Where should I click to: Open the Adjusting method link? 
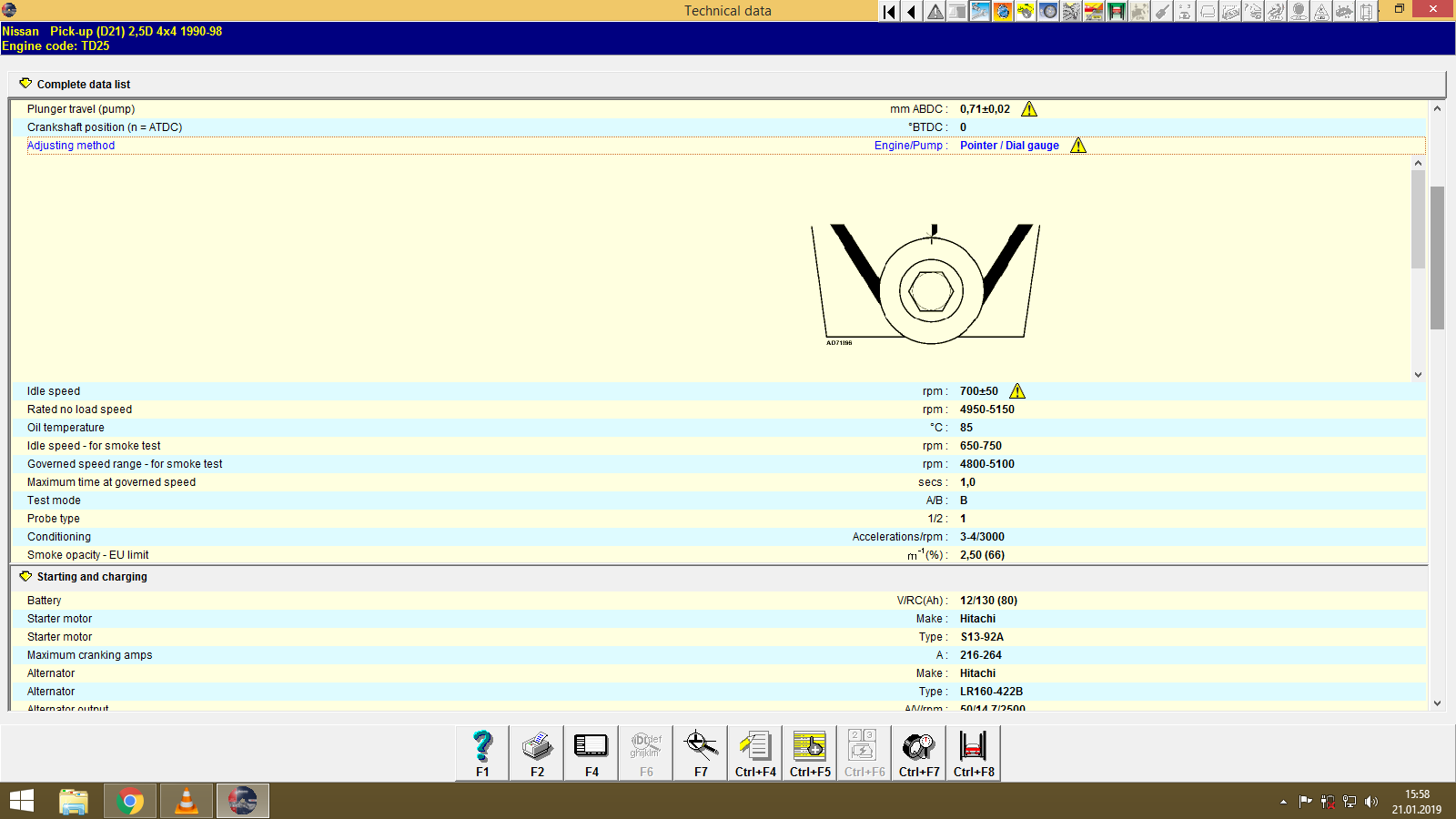tap(71, 145)
